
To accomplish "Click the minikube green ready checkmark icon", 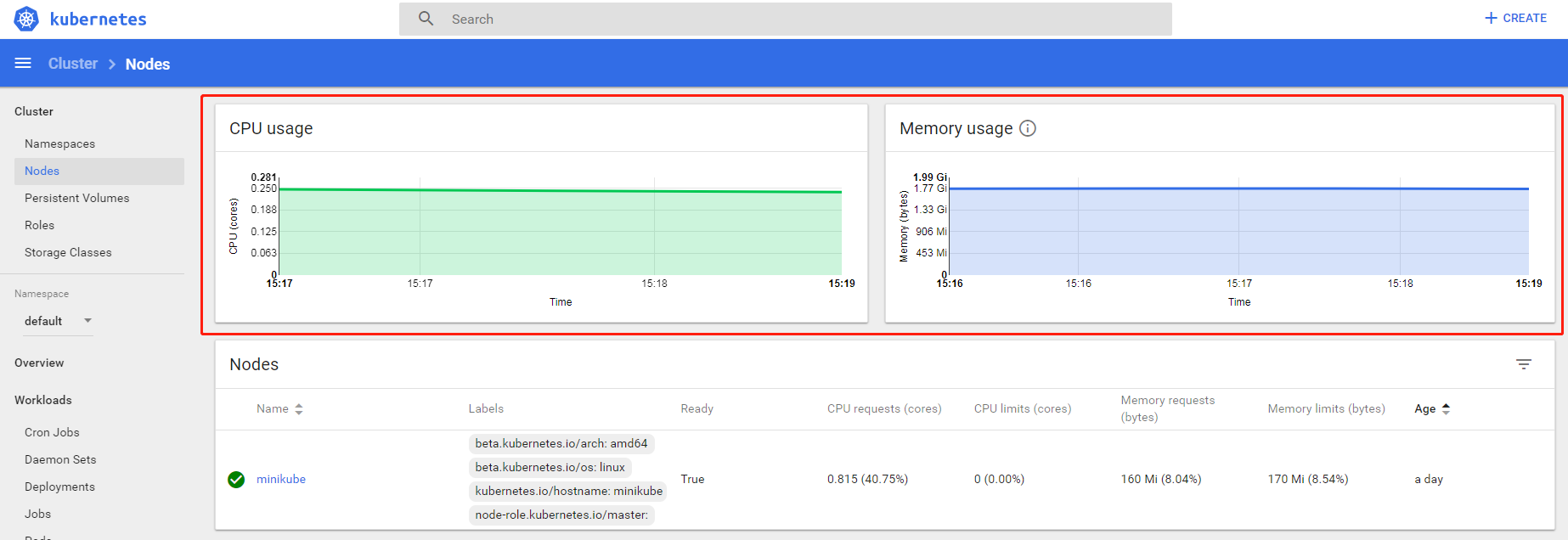I will click(236, 480).
